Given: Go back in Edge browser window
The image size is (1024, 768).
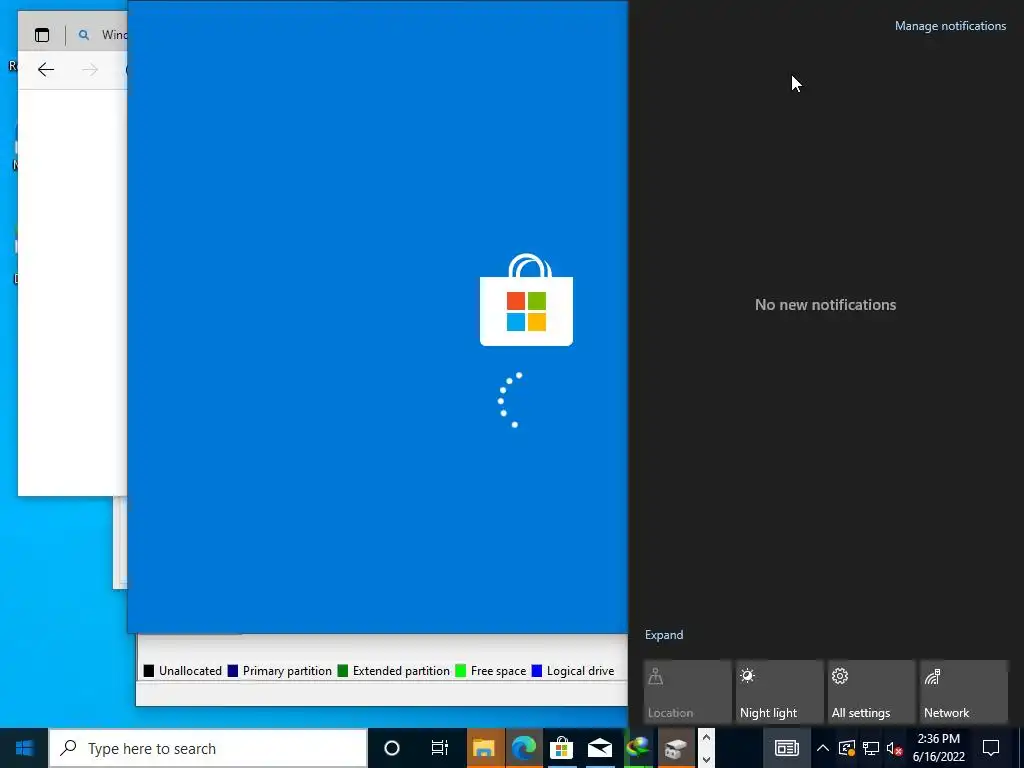Looking at the screenshot, I should point(46,70).
